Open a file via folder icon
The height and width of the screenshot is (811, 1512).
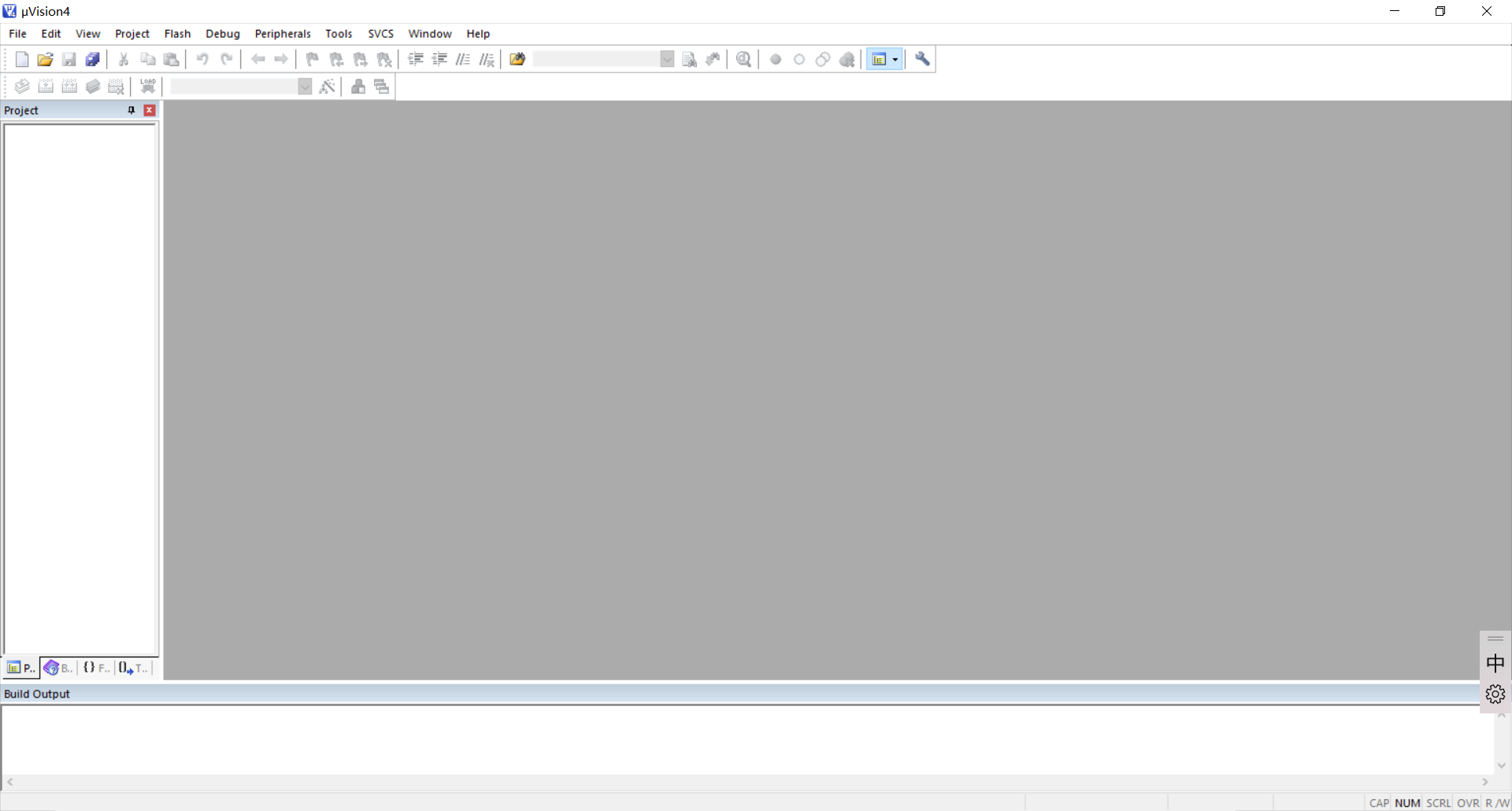tap(46, 59)
